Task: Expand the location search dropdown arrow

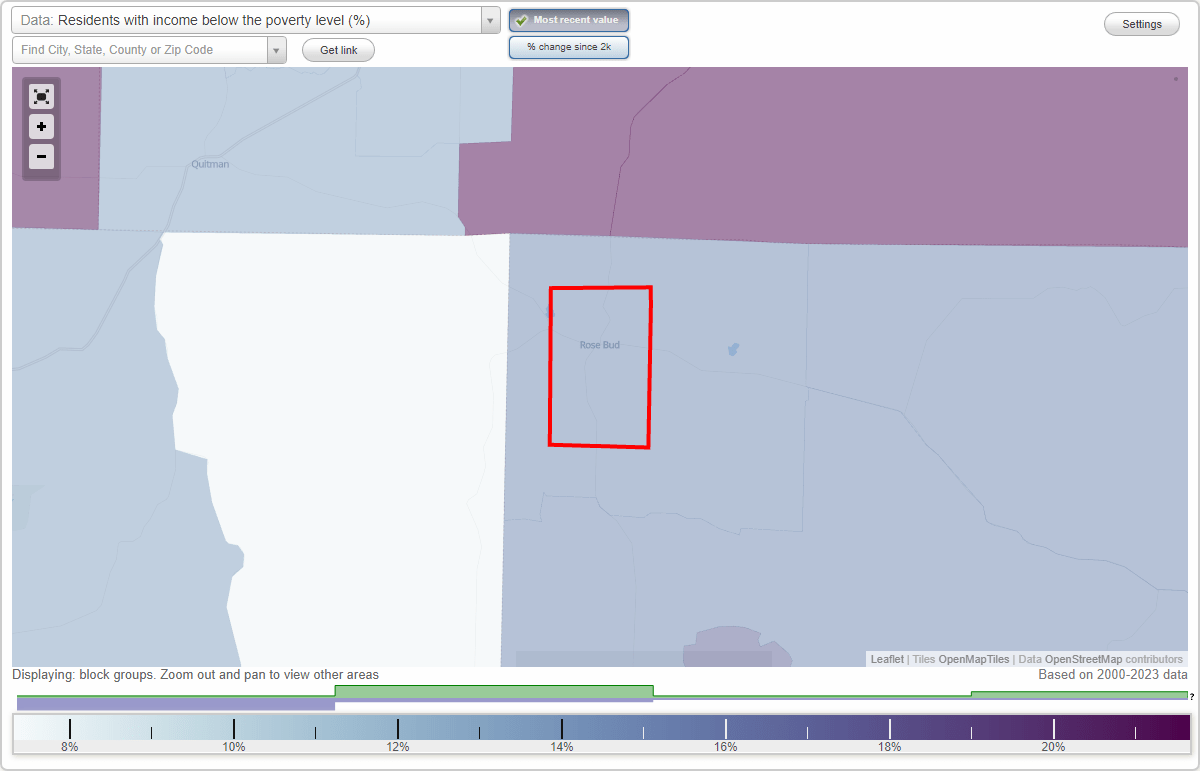Action: click(277, 48)
